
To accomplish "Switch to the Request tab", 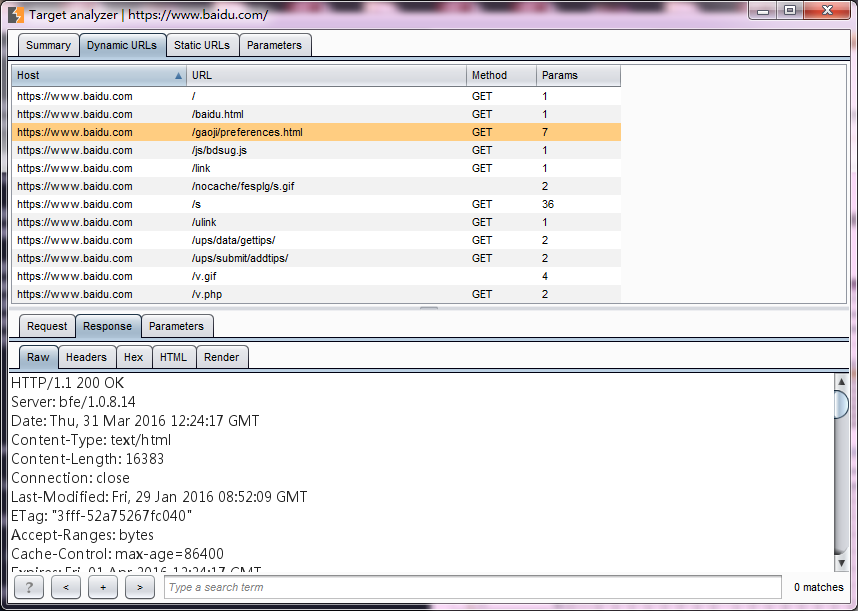I will tap(47, 326).
